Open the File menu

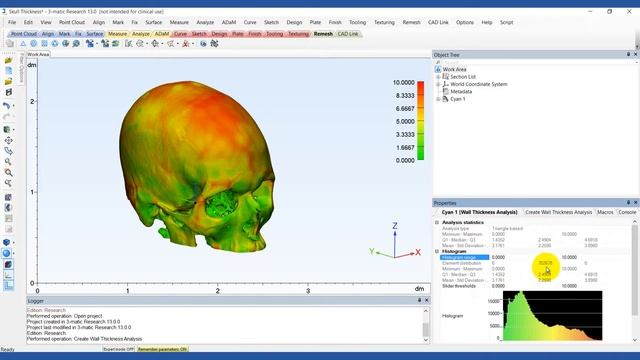coord(12,22)
